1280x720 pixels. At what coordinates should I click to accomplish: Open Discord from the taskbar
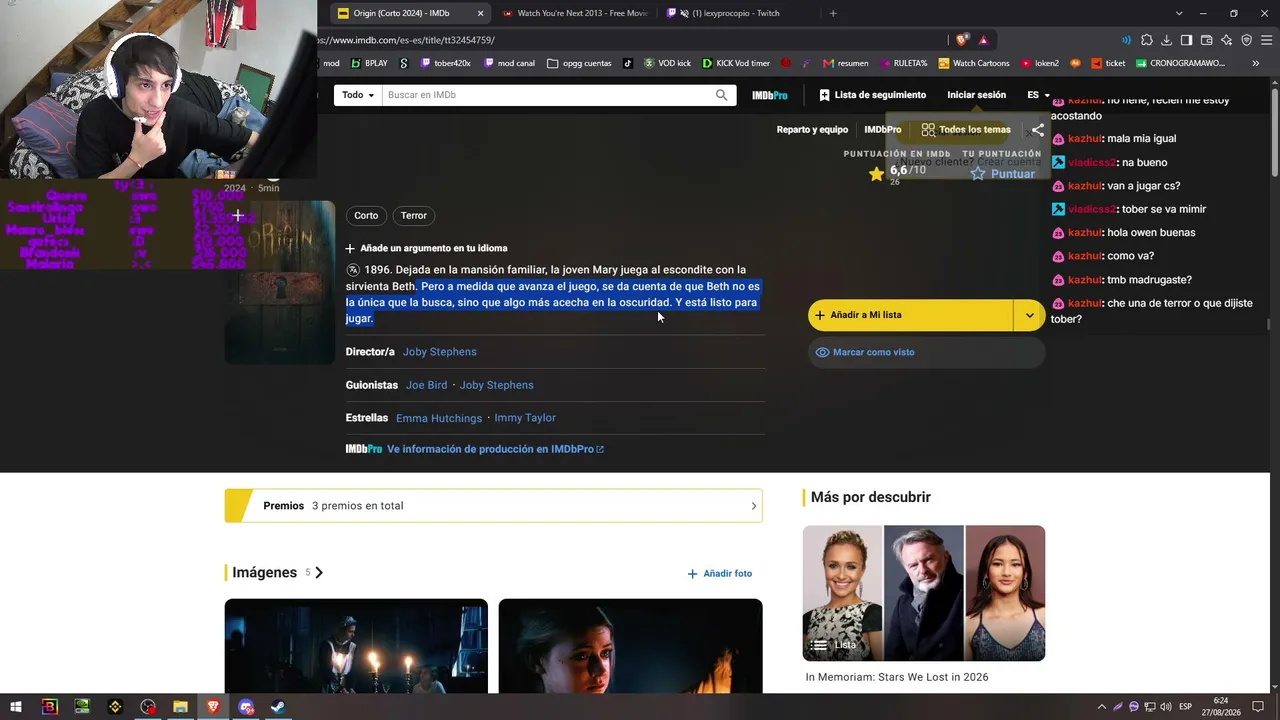point(246,707)
